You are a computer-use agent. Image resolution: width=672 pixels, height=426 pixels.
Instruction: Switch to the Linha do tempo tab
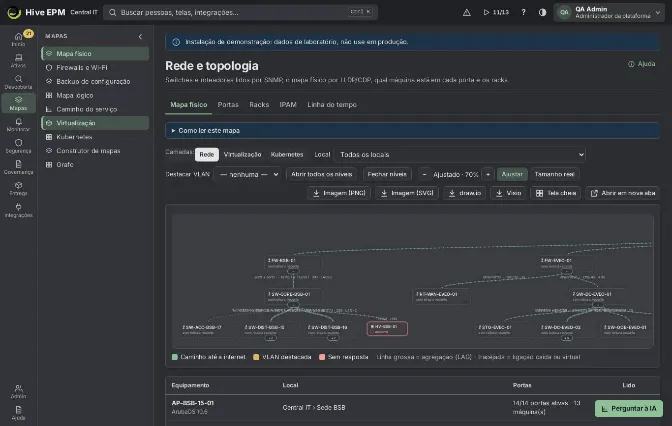pyautogui.click(x=332, y=105)
